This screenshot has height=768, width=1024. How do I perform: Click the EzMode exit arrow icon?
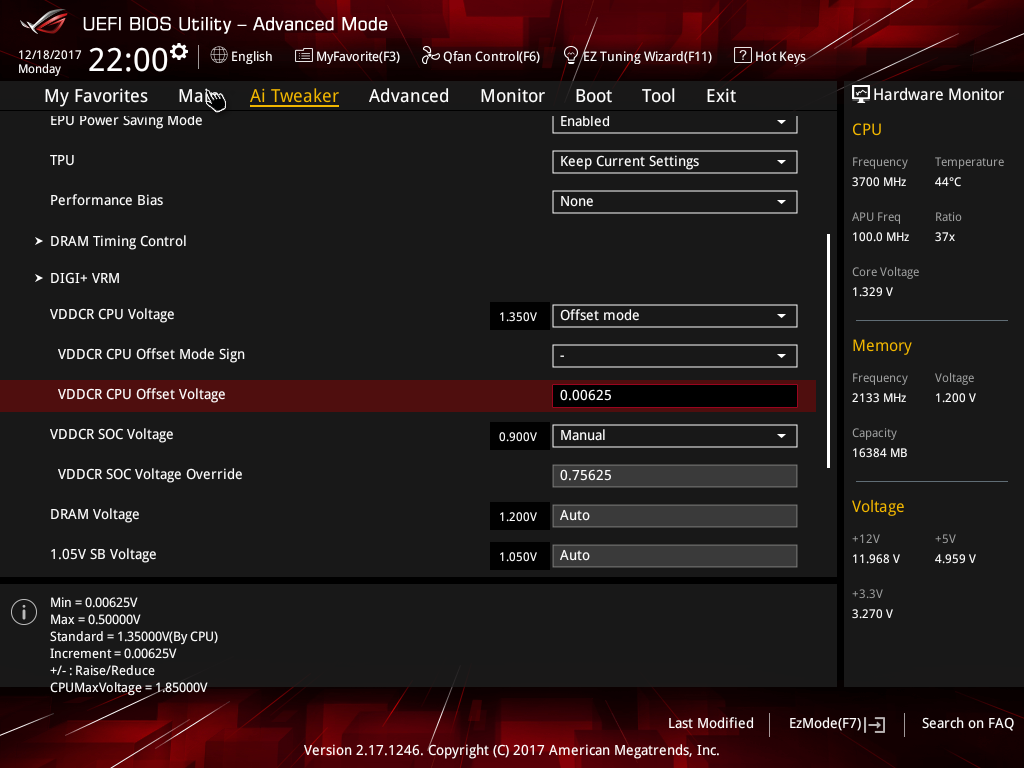click(876, 724)
